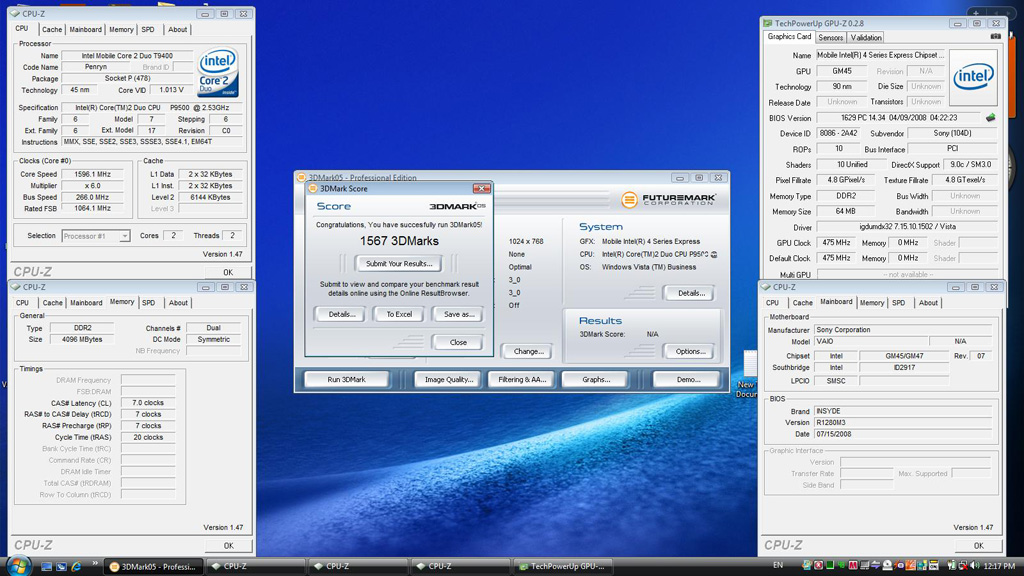This screenshot has width=1024, height=576.
Task: Open Mainboard tab in top-left CPU-Z
Action: click(86, 29)
